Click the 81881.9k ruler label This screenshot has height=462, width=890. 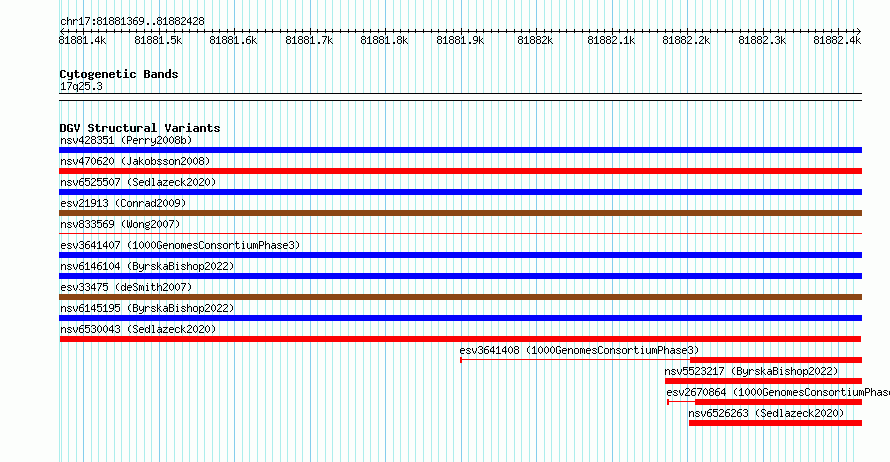click(460, 40)
